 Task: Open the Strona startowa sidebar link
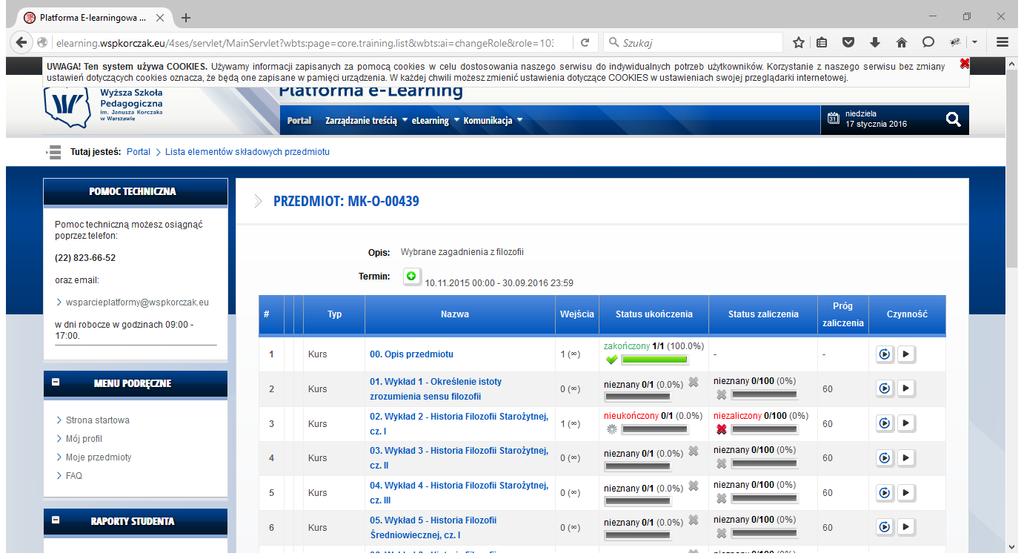pos(97,420)
